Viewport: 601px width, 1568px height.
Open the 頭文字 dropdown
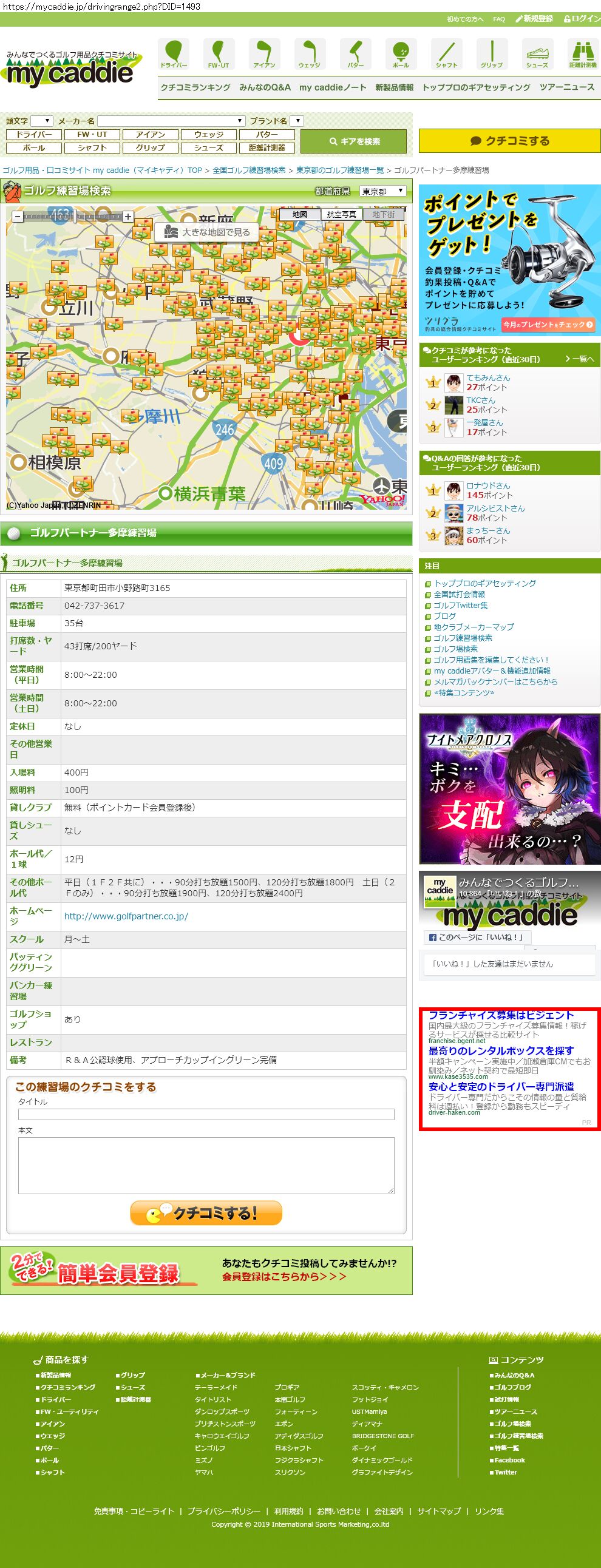(x=42, y=121)
